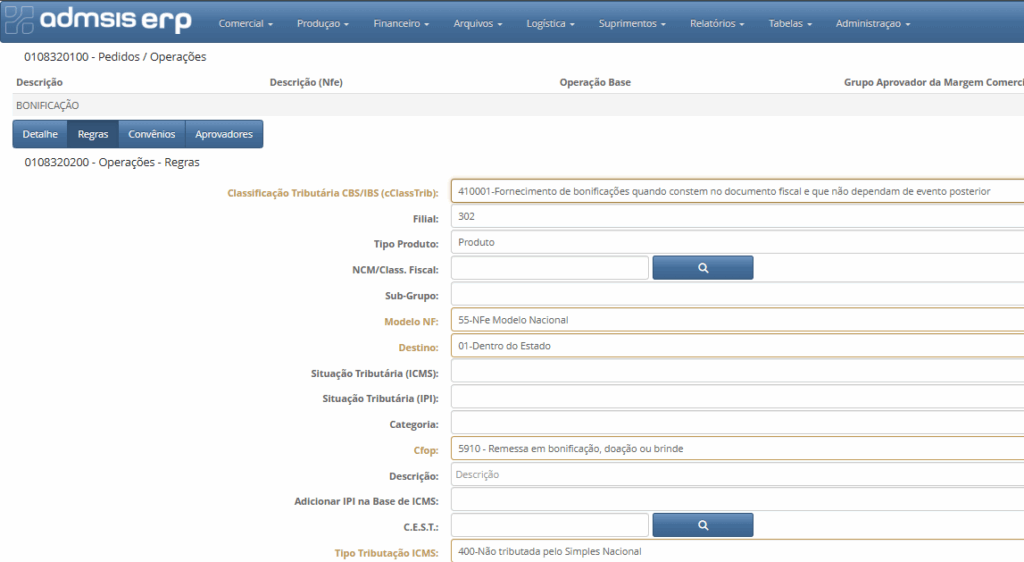Click the Cfop field showing 5910

click(737, 449)
